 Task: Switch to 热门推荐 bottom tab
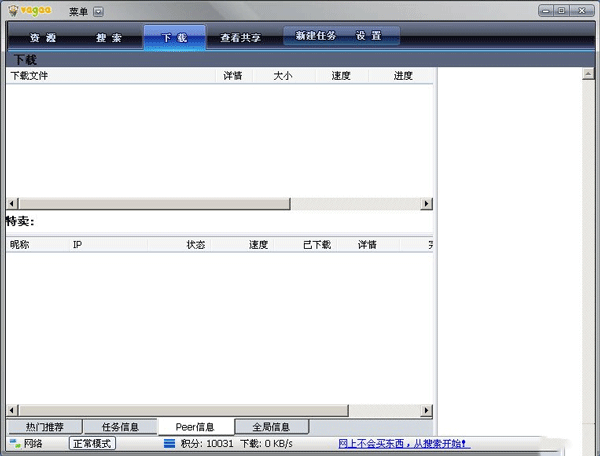44,427
